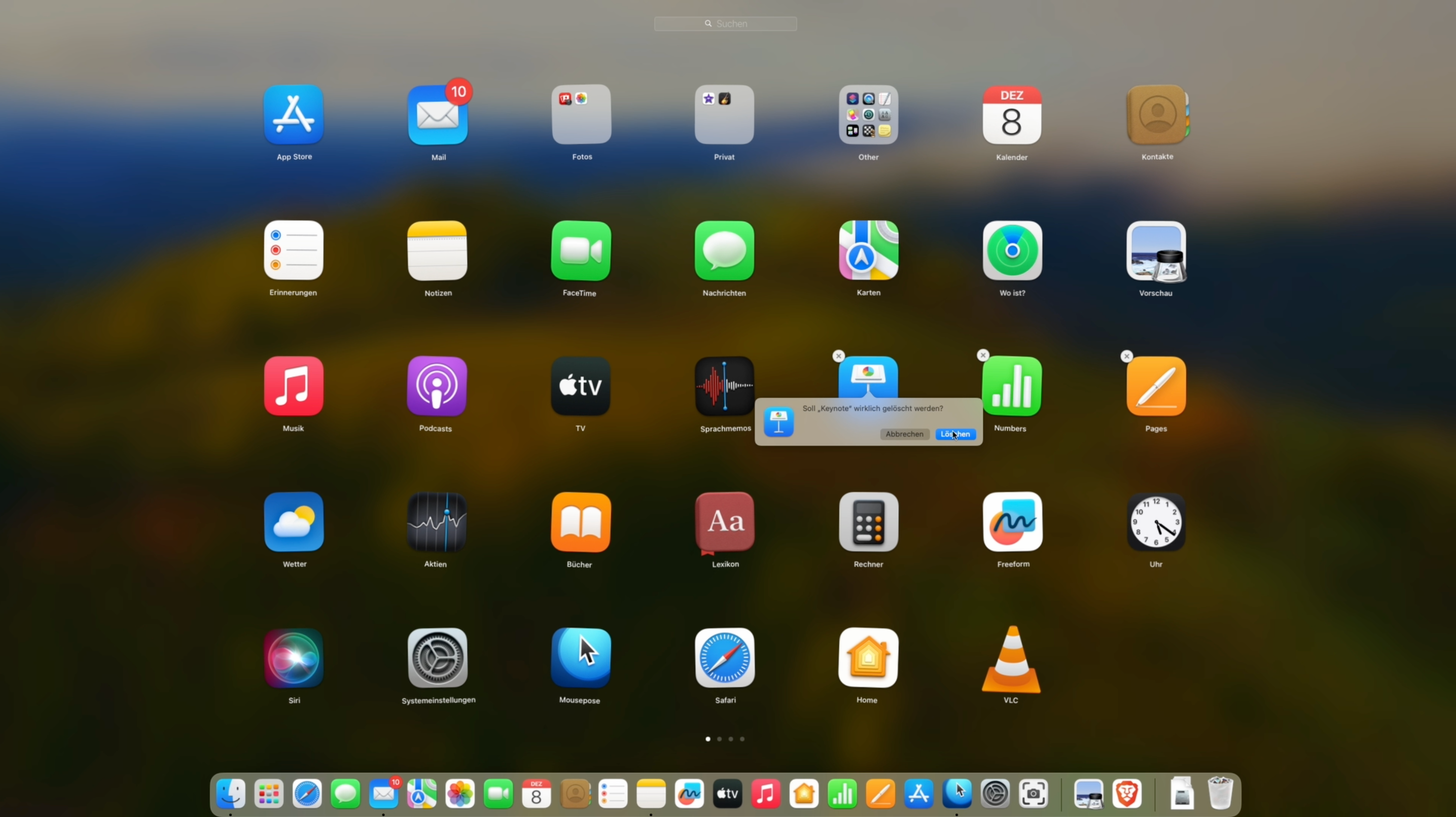Launch the Freeform app

pos(1012,521)
